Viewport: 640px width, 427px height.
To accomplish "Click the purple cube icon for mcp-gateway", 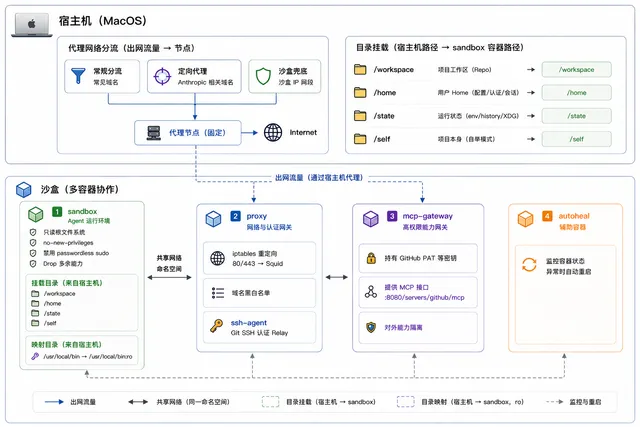I will coord(371,219).
